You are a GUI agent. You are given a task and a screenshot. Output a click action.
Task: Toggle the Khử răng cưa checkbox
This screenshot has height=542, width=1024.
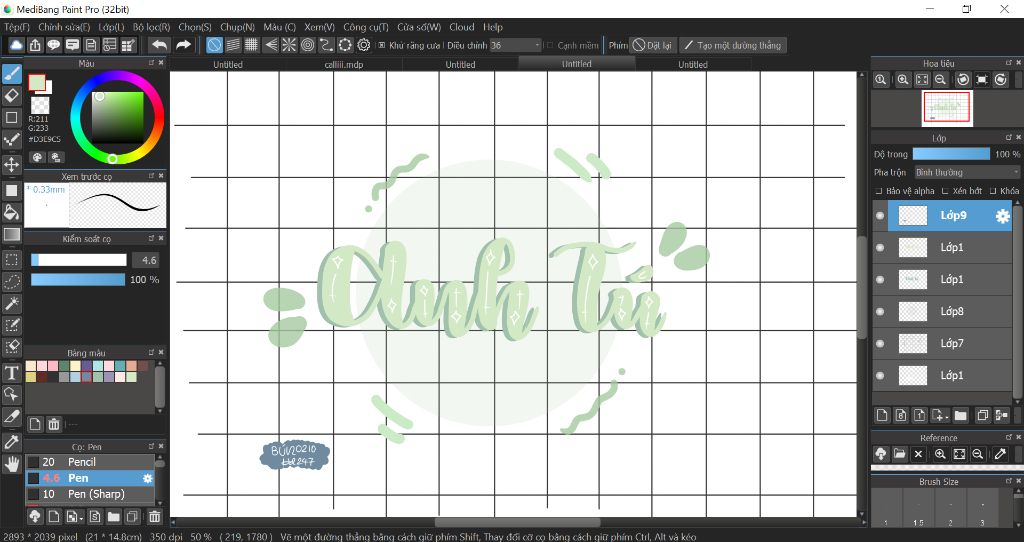point(382,46)
